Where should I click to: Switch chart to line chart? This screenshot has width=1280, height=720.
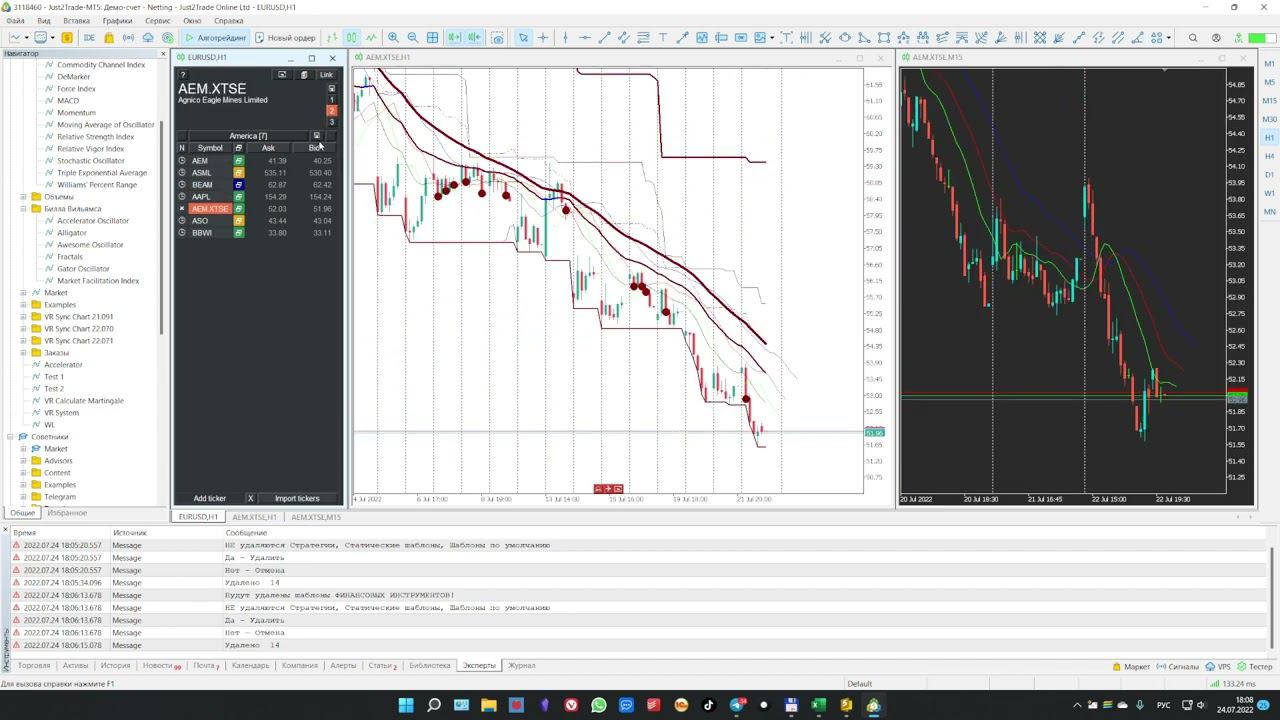click(370, 38)
